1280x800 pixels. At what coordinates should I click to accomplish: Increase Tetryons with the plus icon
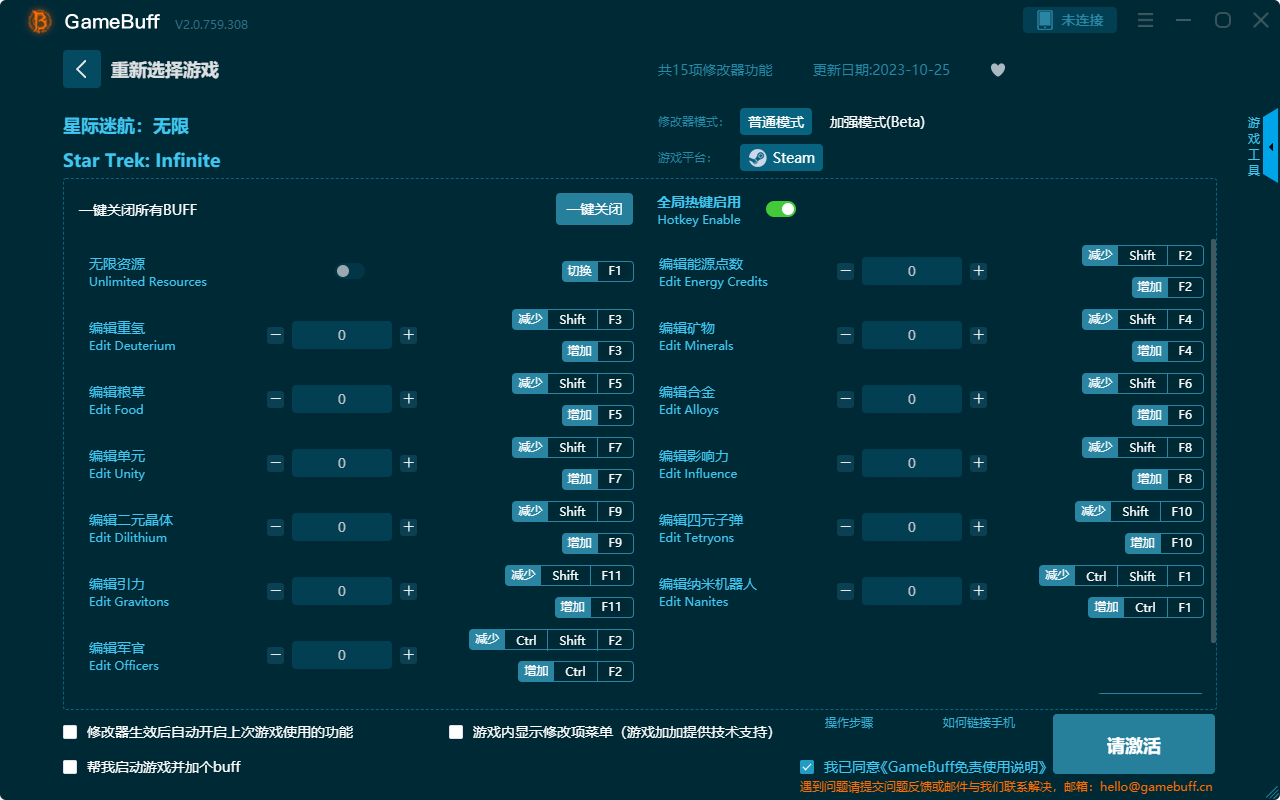pos(978,527)
